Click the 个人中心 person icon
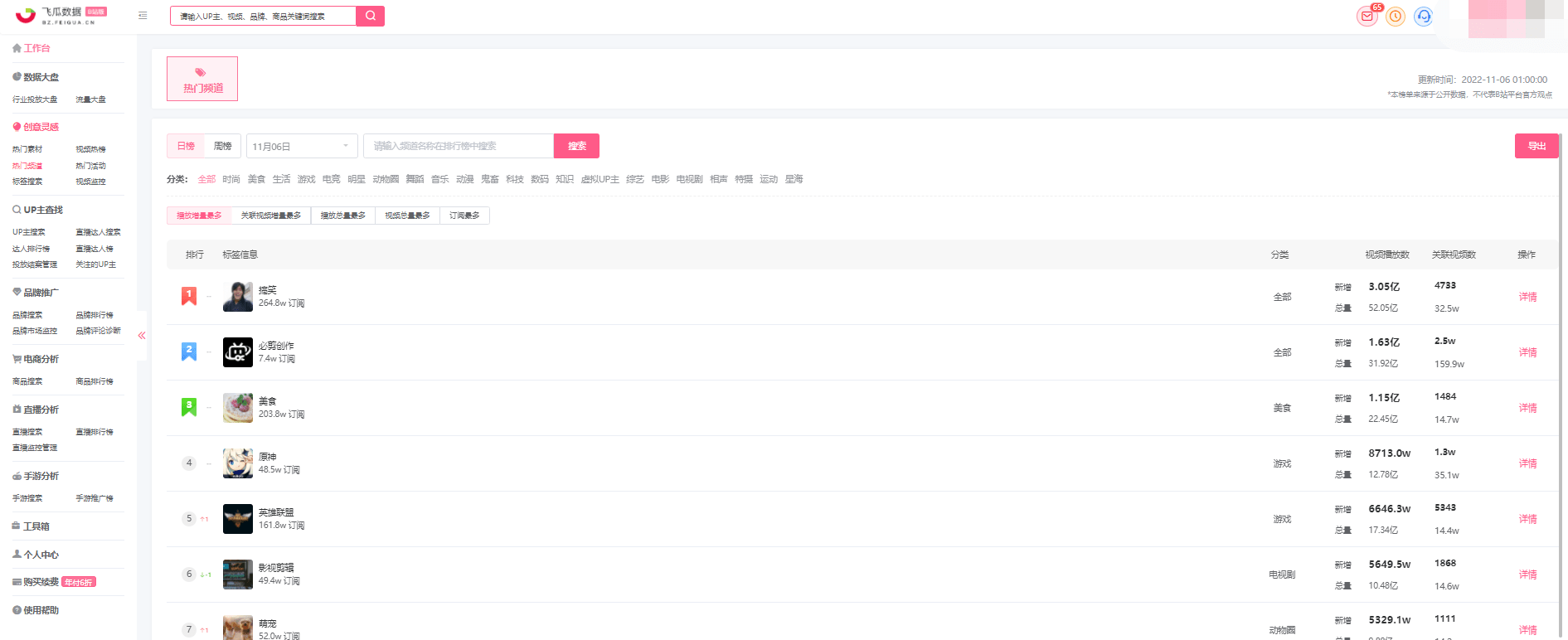 (x=17, y=554)
